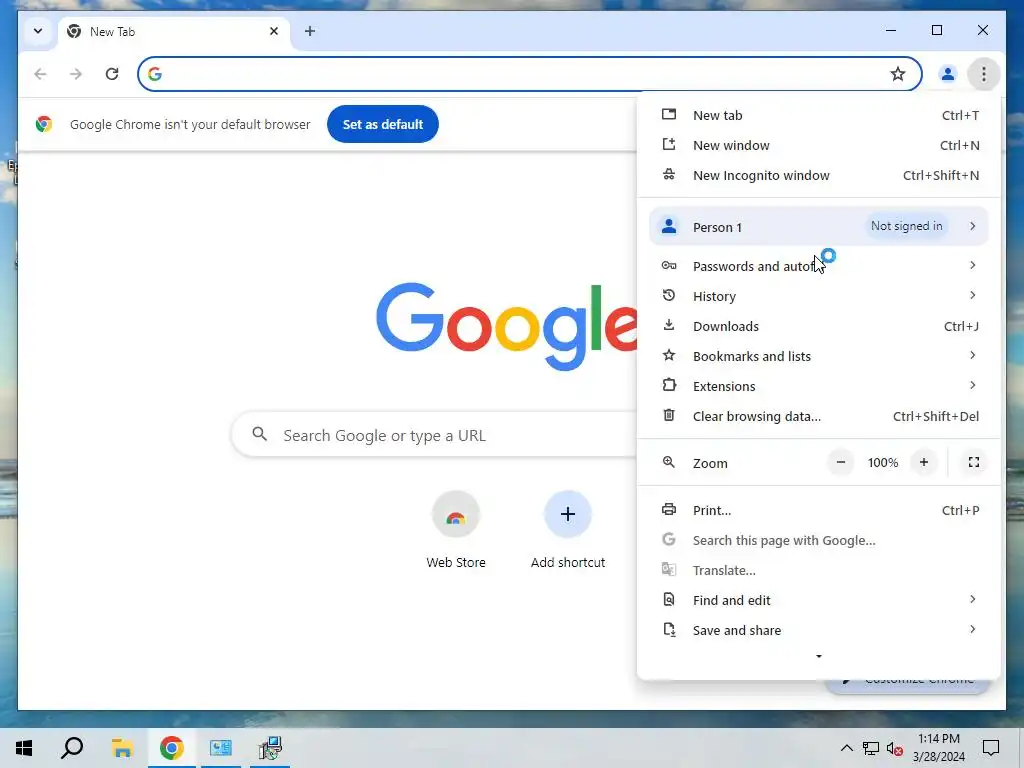This screenshot has height=768, width=1024.
Task: Open the profile avatar in the toolbar
Action: pyautogui.click(x=948, y=74)
